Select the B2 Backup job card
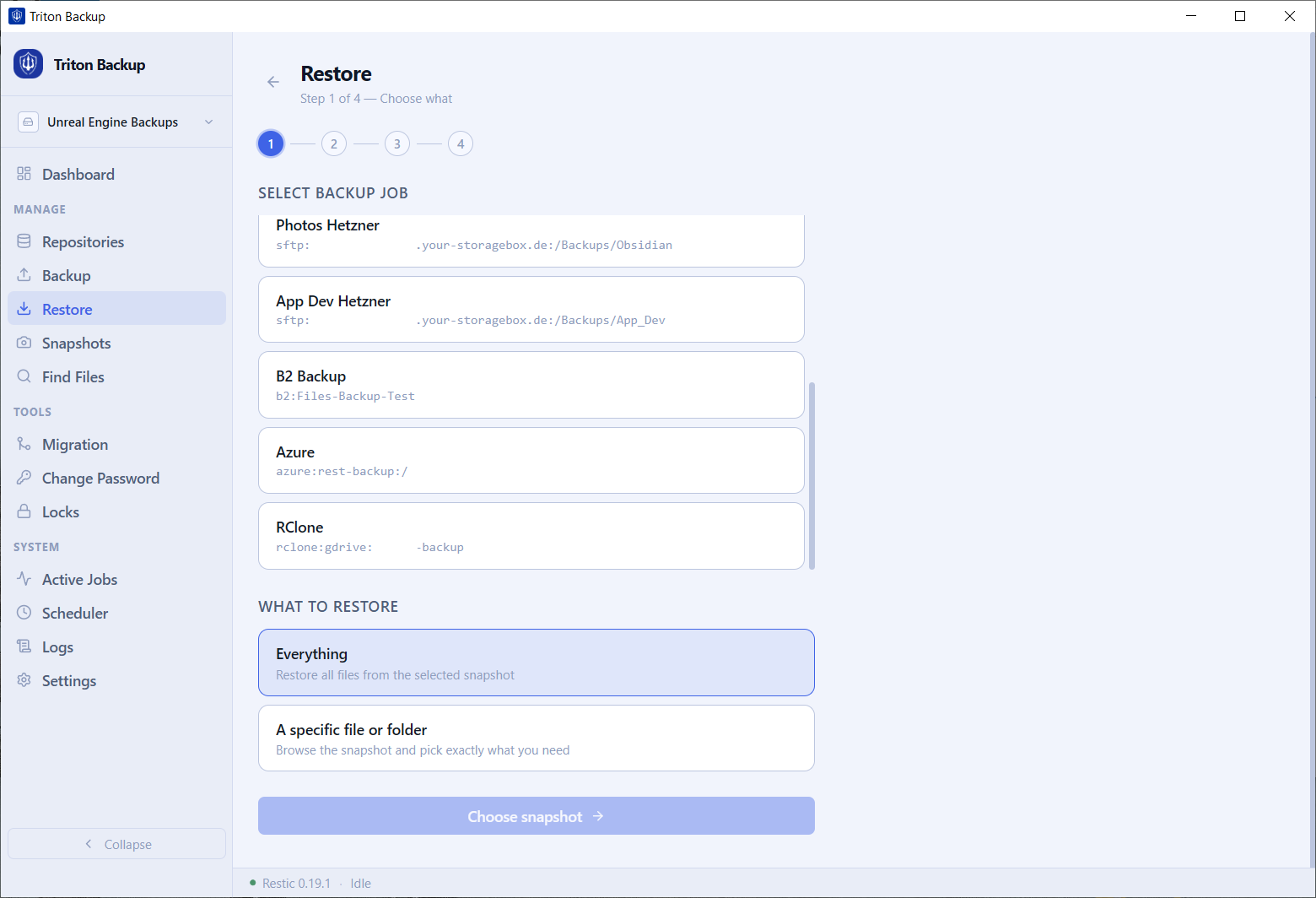 pyautogui.click(x=531, y=385)
